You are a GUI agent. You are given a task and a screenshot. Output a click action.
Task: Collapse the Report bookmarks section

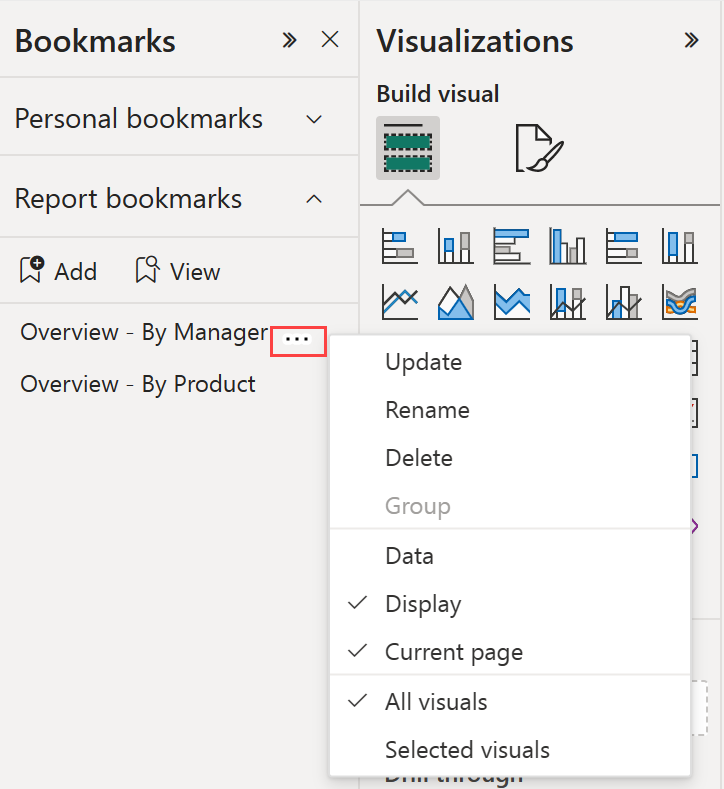(x=314, y=199)
